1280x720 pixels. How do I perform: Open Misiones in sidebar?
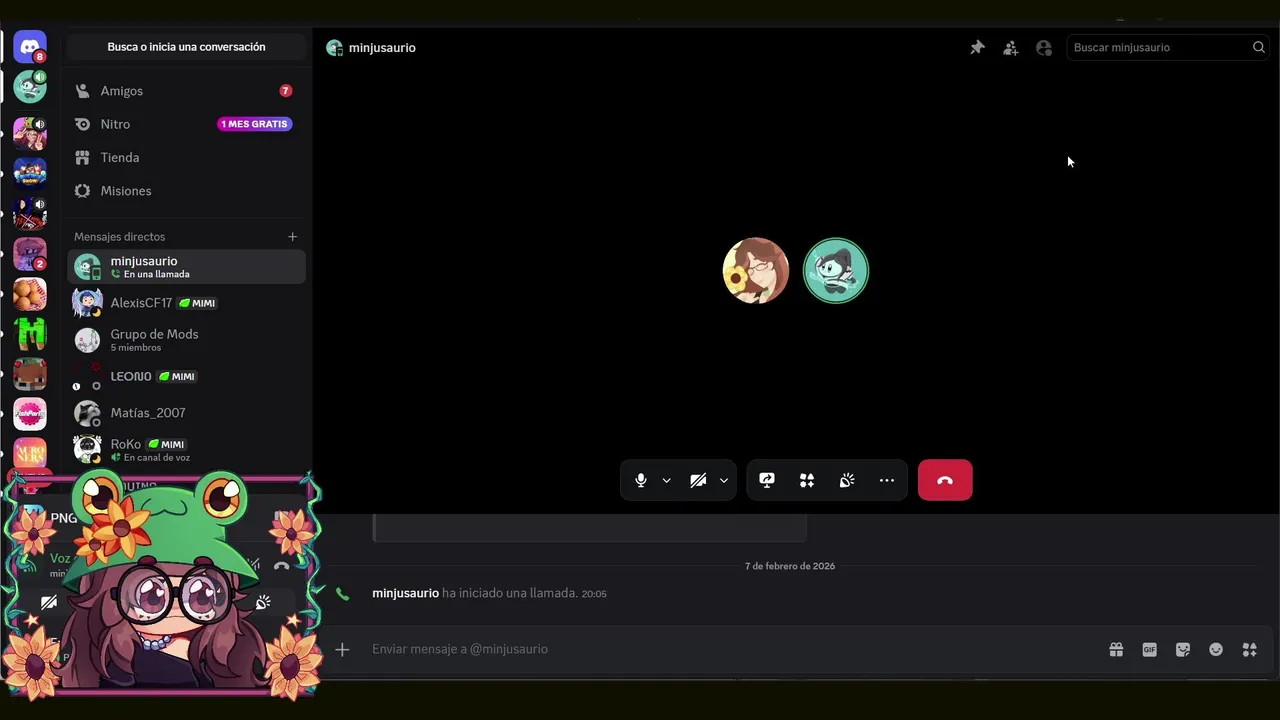pyautogui.click(x=186, y=191)
